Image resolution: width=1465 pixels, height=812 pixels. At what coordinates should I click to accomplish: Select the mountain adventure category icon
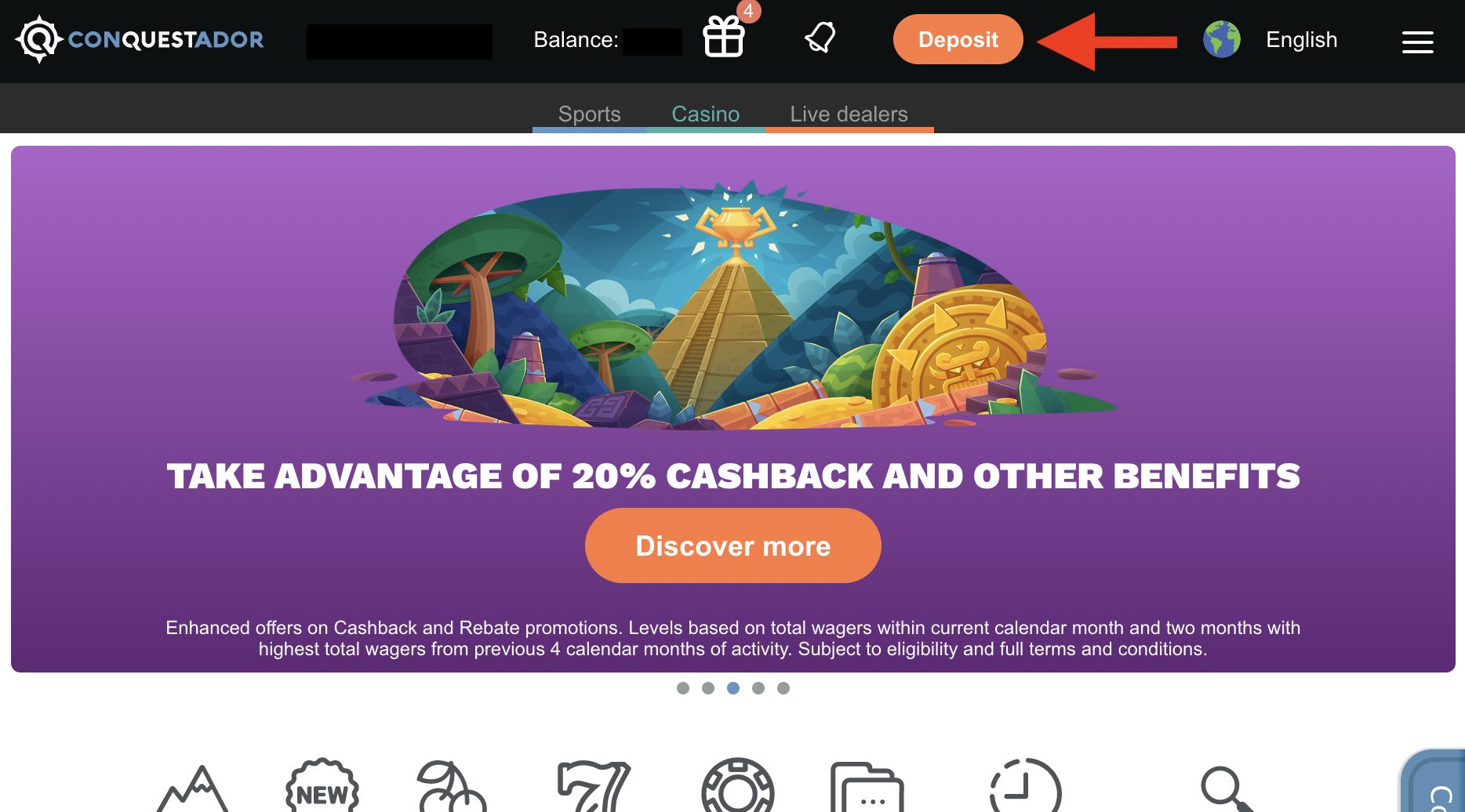point(193,788)
